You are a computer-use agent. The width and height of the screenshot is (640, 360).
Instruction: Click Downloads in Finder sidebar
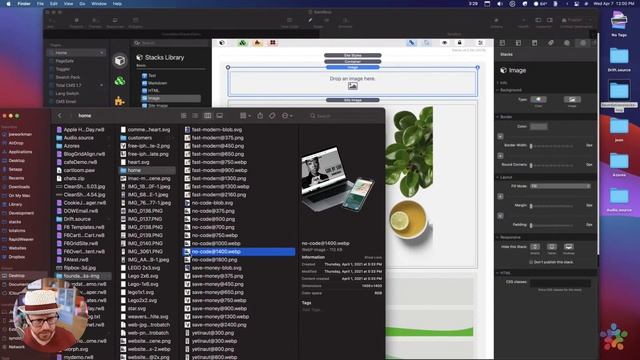(19, 187)
